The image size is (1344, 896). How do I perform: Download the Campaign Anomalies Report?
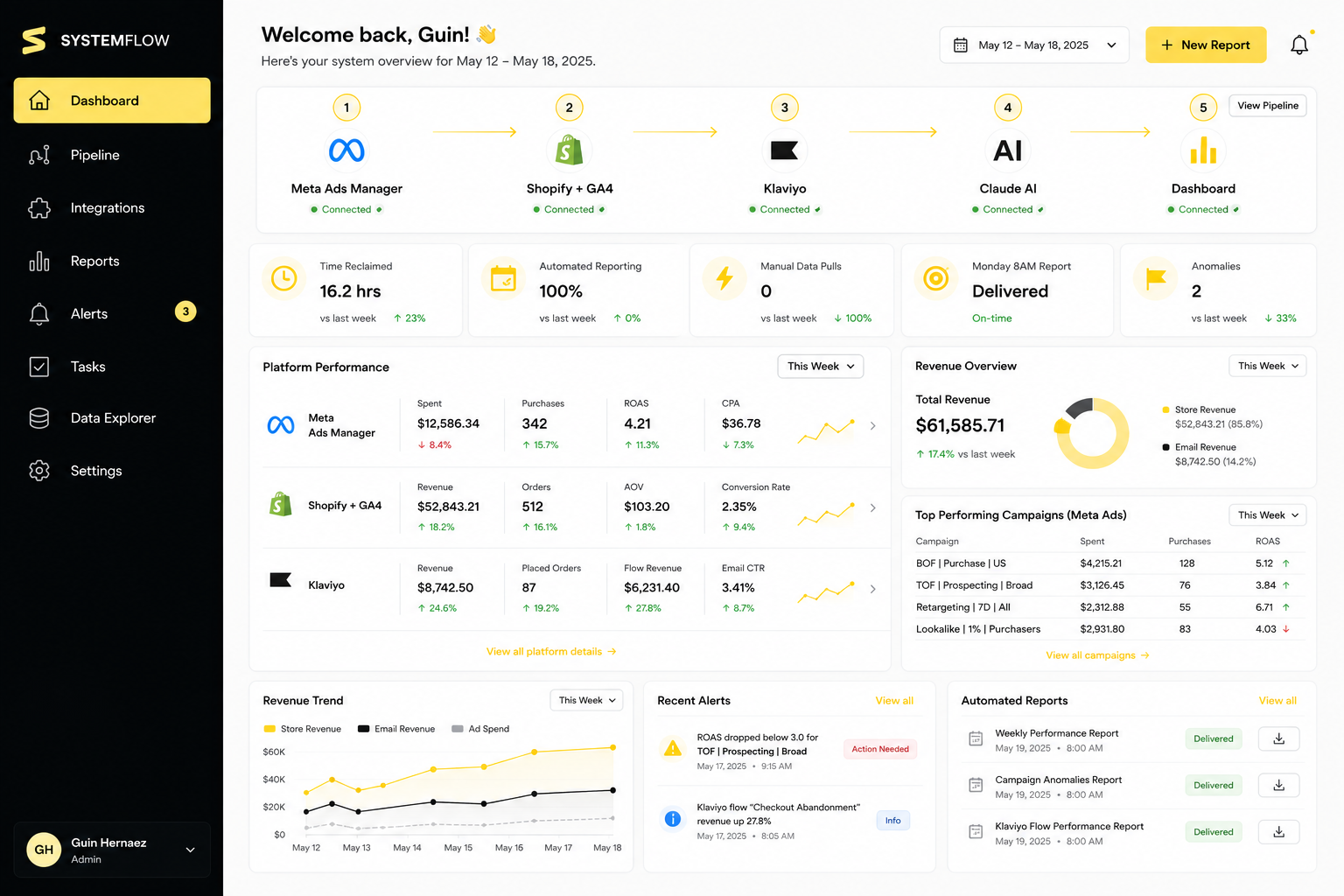1278,785
